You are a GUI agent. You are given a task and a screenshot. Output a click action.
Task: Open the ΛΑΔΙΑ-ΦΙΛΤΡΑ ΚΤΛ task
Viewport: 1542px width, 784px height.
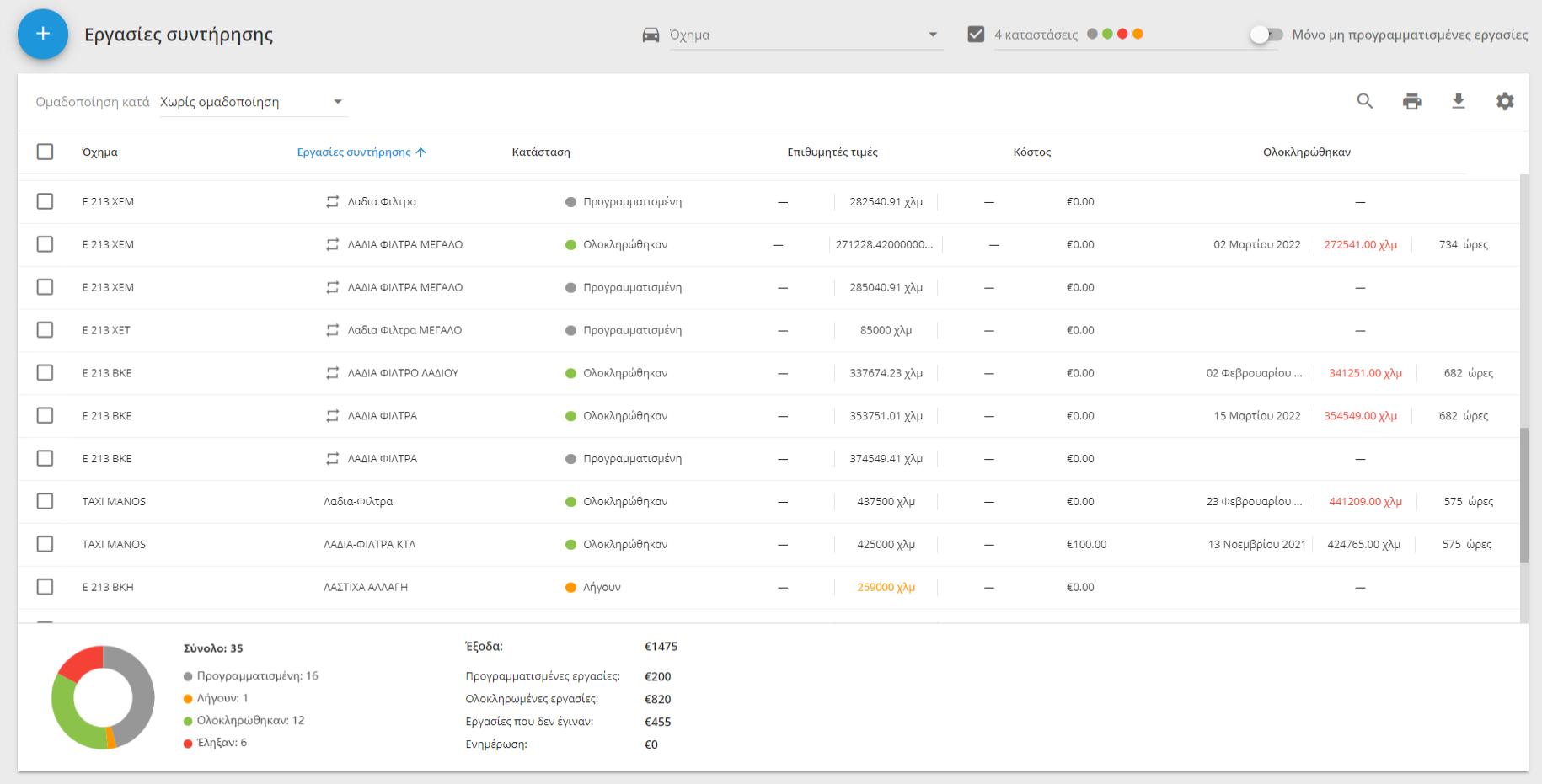tap(370, 545)
